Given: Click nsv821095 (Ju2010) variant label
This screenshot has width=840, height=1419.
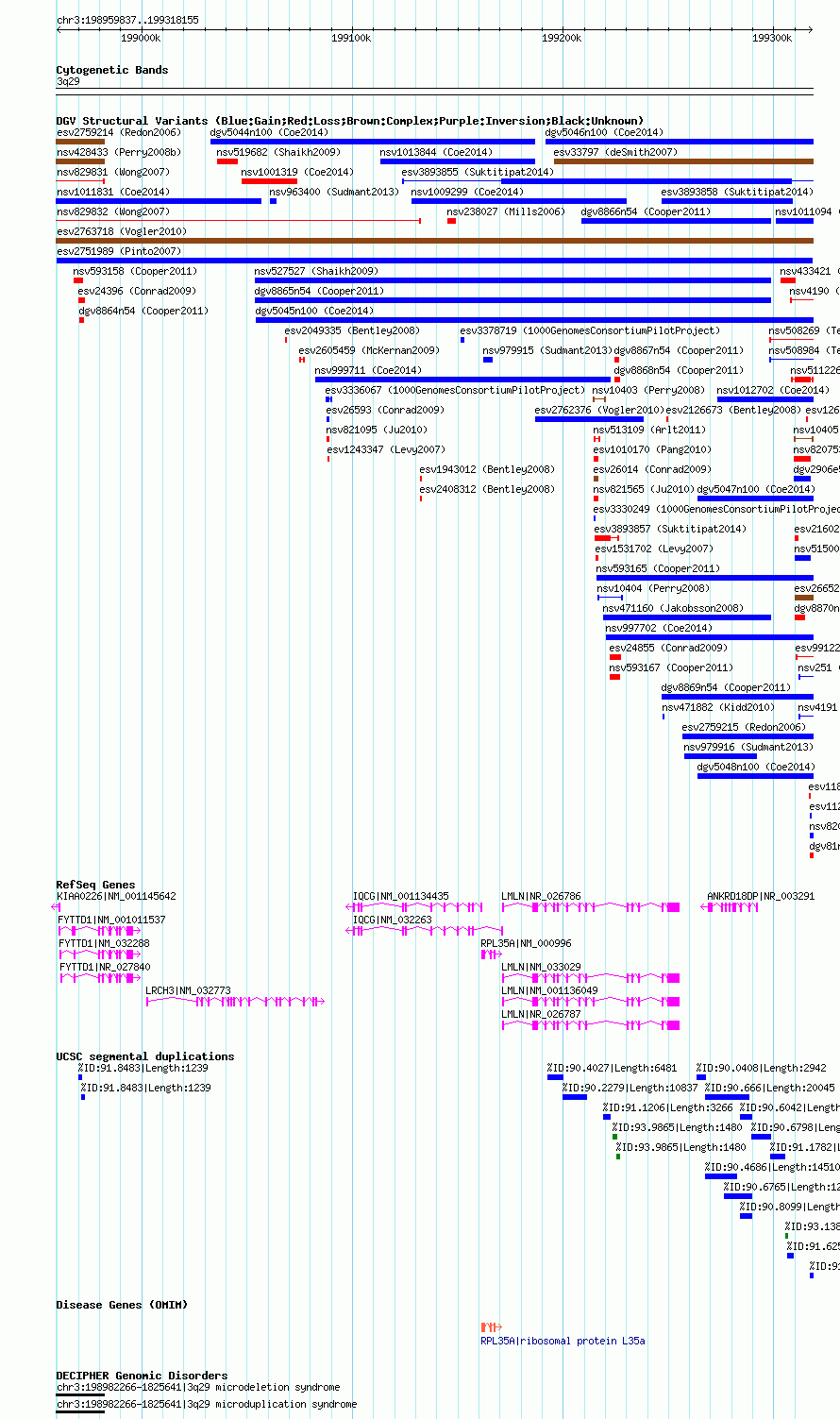Looking at the screenshot, I should [378, 430].
